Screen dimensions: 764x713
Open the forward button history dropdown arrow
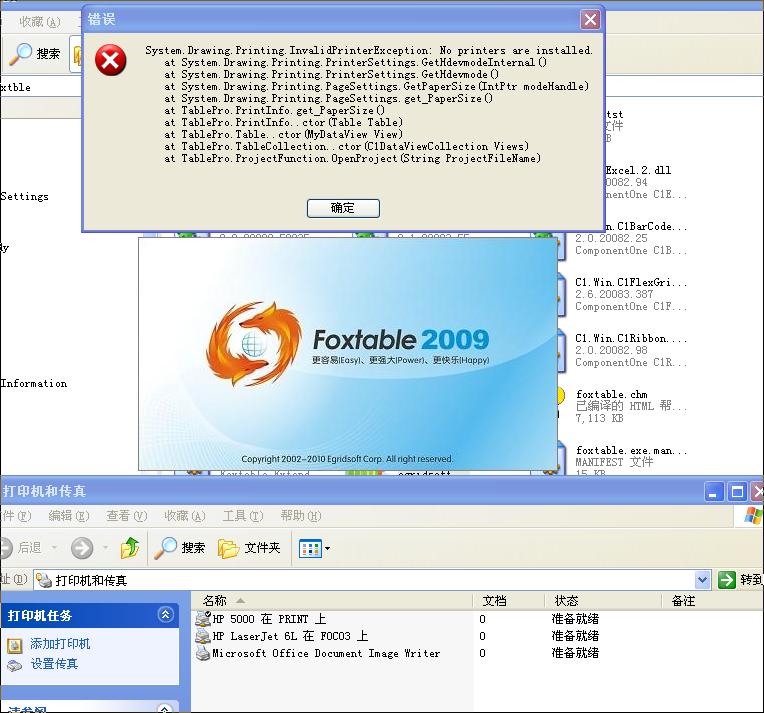pyautogui.click(x=105, y=548)
